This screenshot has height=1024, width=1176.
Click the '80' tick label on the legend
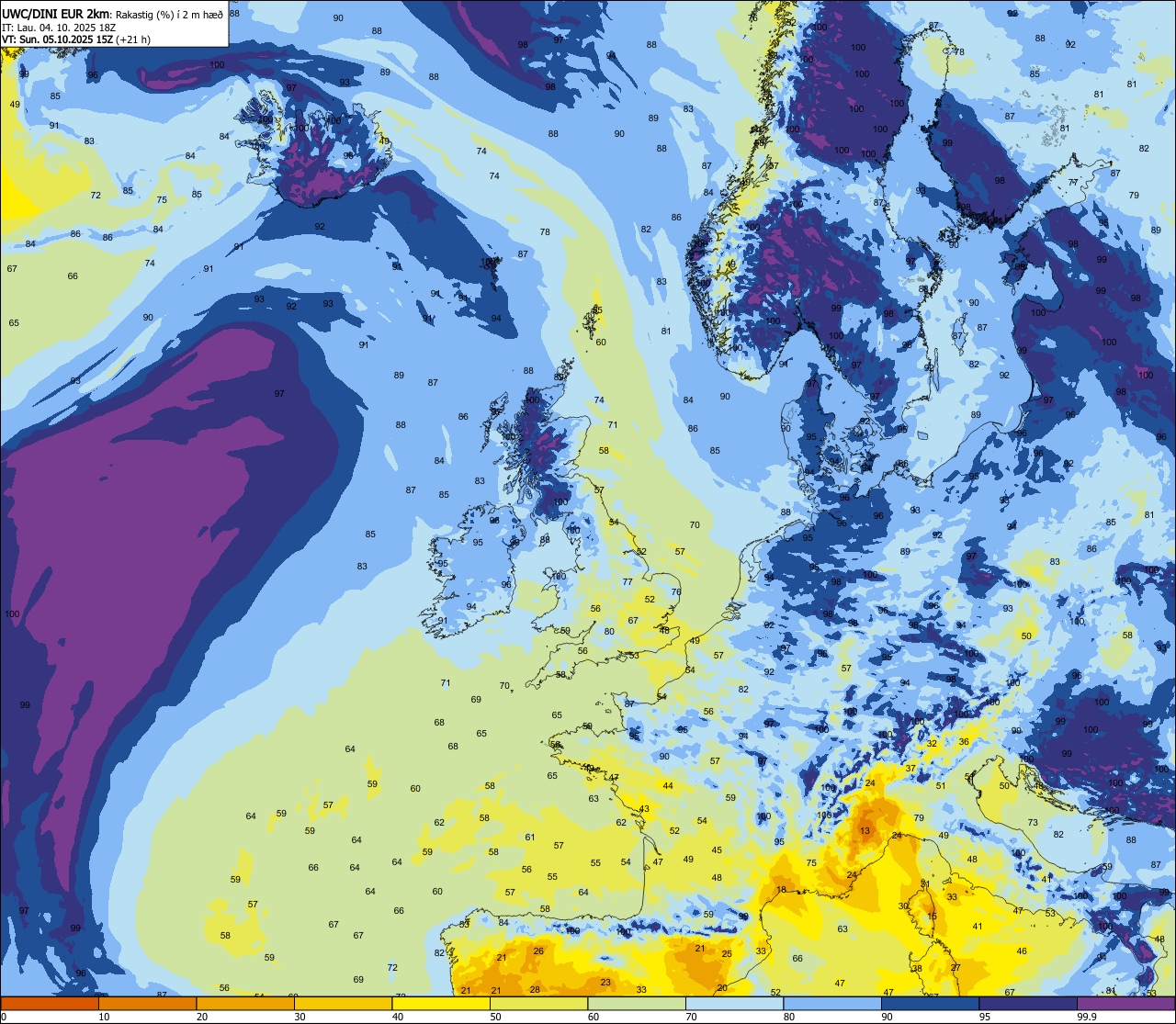pyautogui.click(x=789, y=1017)
